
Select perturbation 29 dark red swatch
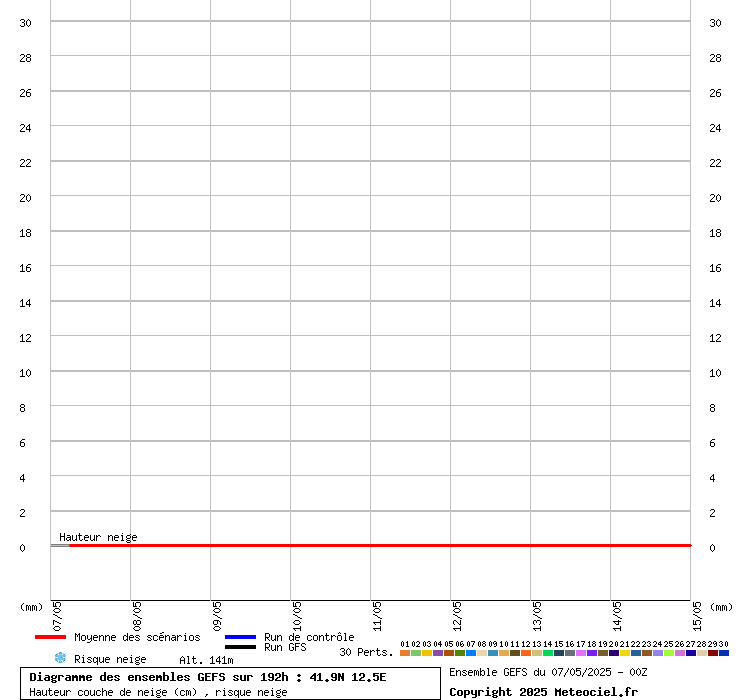(713, 653)
